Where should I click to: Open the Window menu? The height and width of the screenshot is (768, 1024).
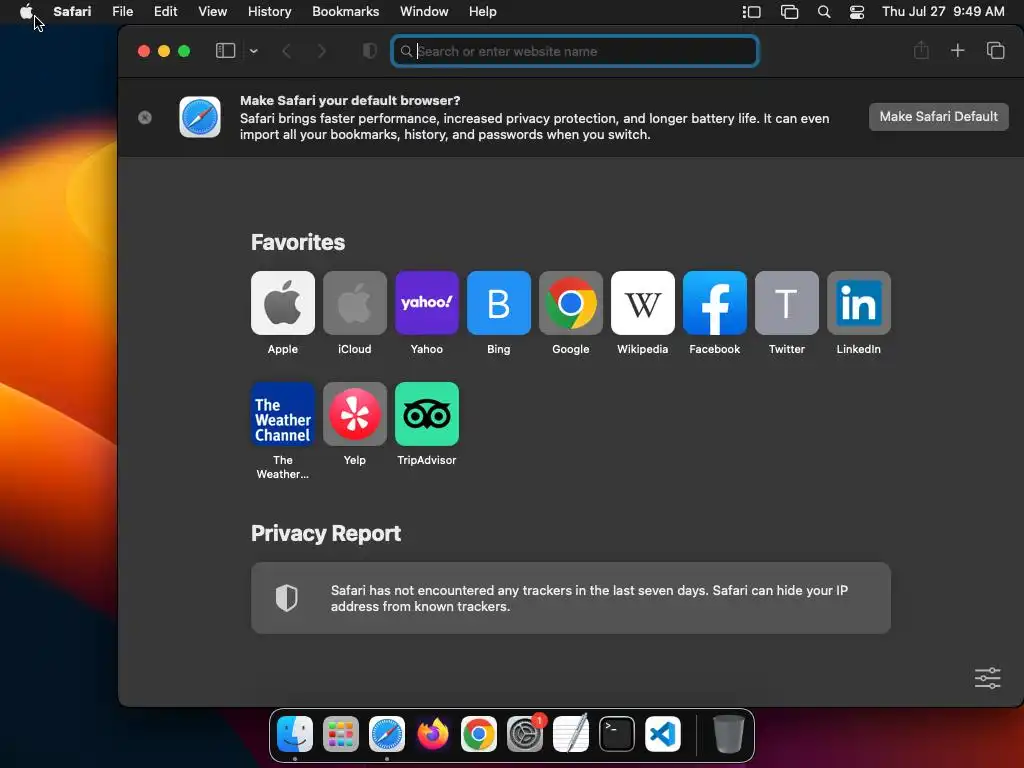pos(424,12)
